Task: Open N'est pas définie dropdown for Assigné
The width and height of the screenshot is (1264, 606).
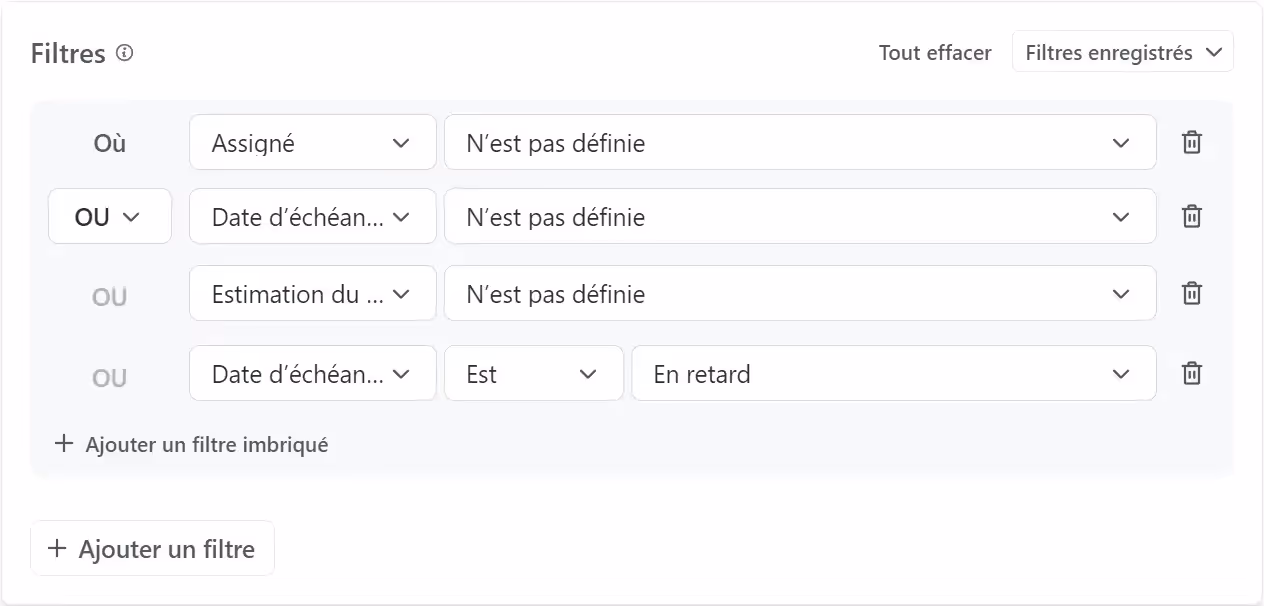Action: [800, 142]
